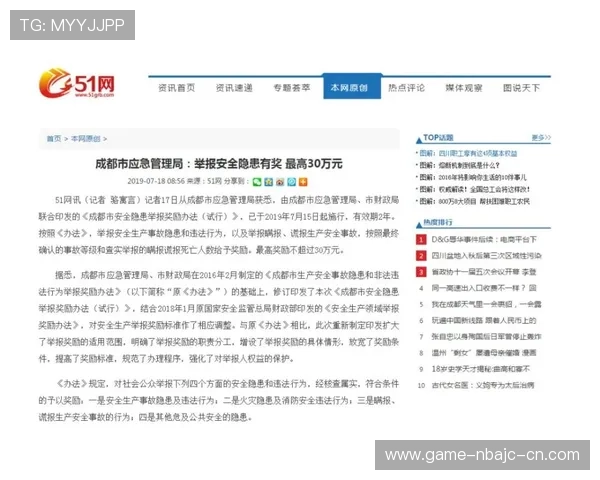Click the red rank badge number 1
The width and height of the screenshot is (600, 480).
421,240
